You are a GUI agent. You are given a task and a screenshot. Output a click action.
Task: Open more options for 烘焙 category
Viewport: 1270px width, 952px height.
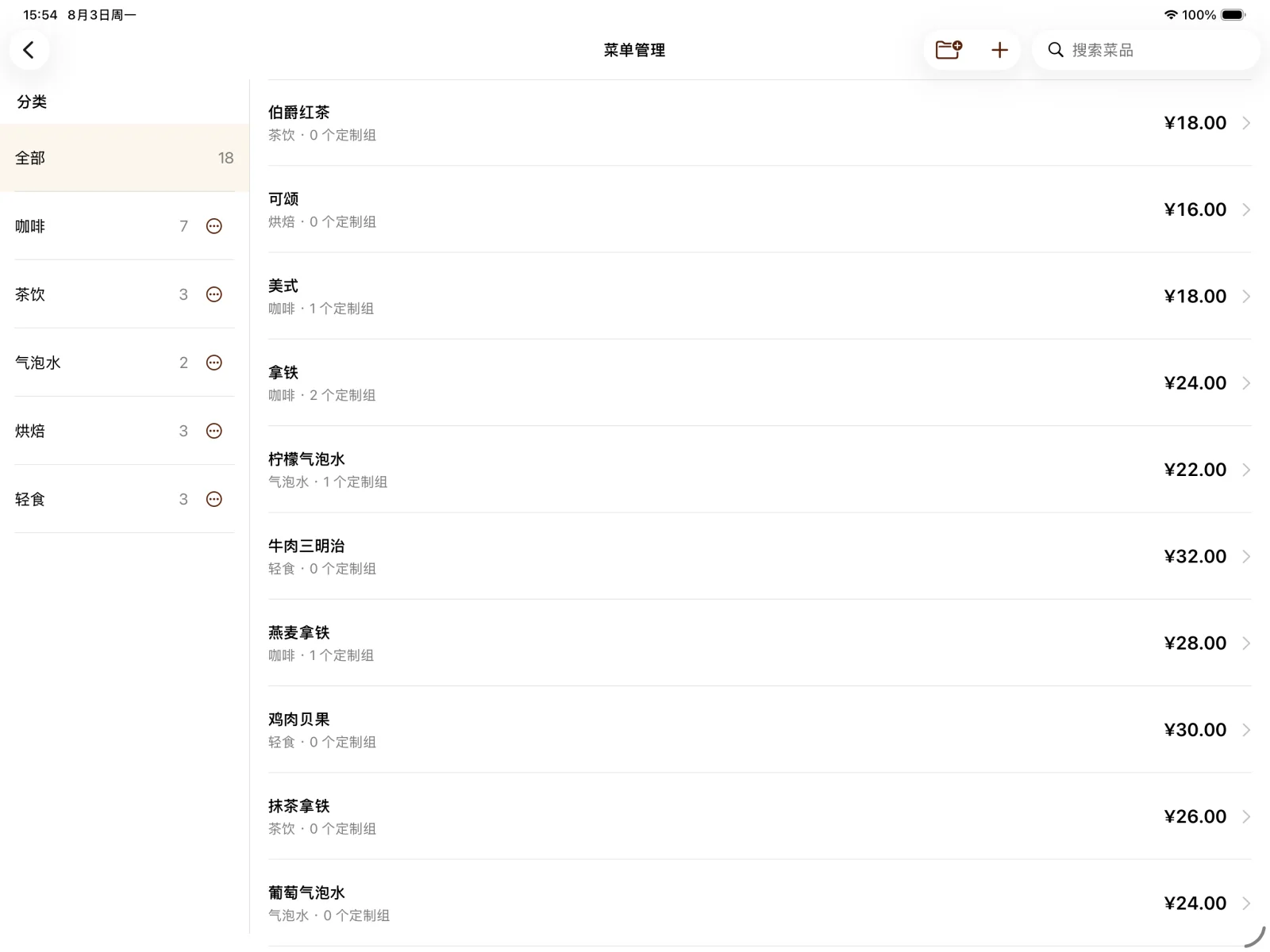tap(214, 431)
